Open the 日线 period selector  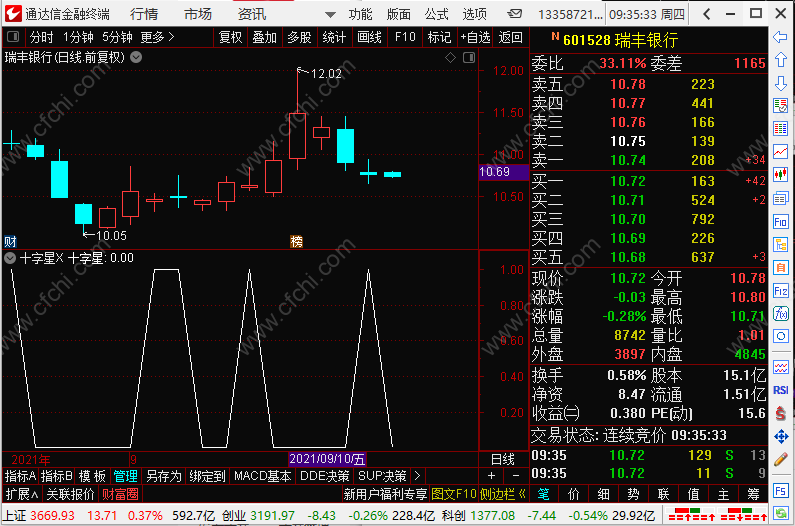[x=503, y=460]
